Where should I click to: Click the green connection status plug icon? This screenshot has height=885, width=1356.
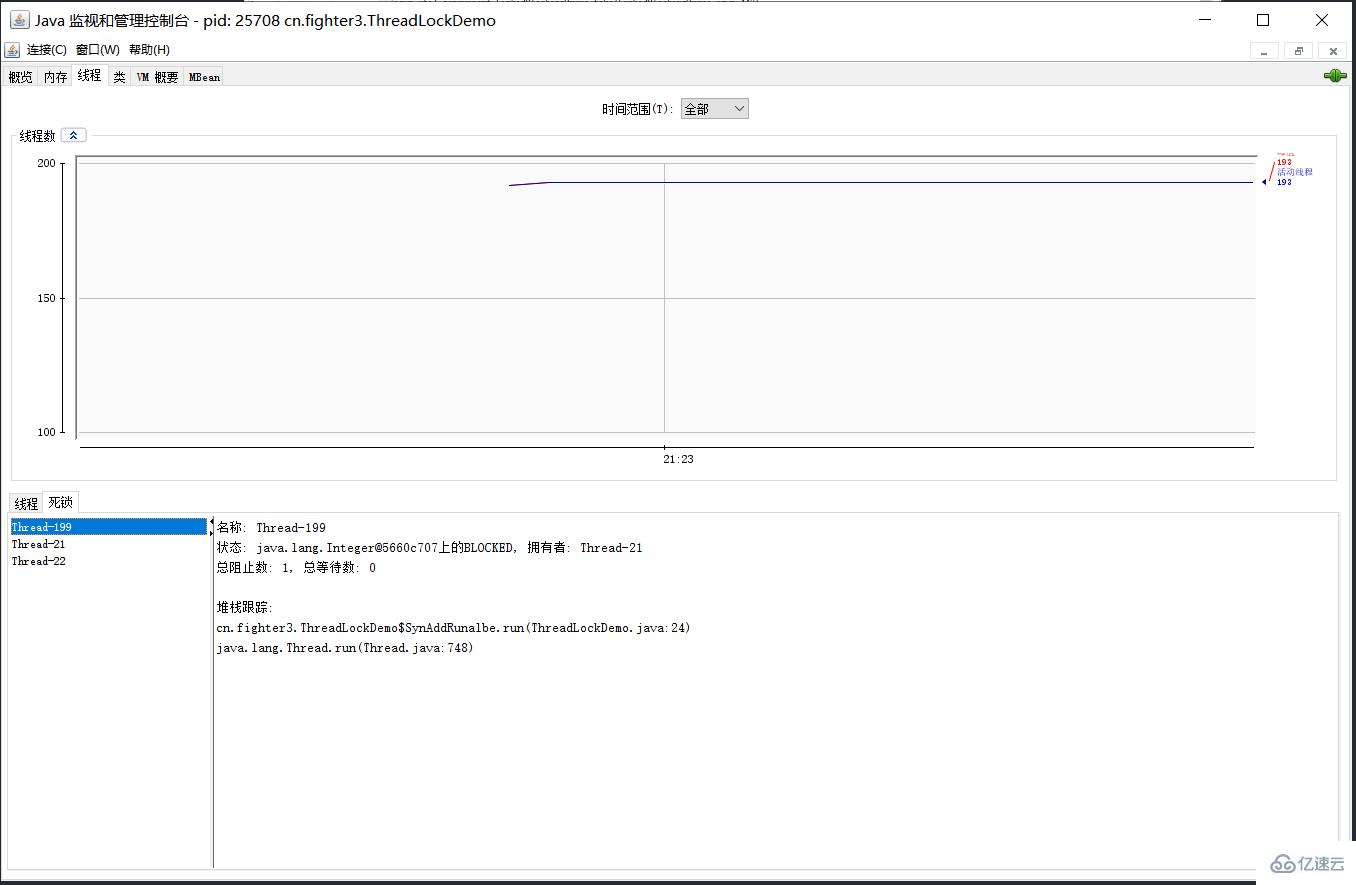1335,76
